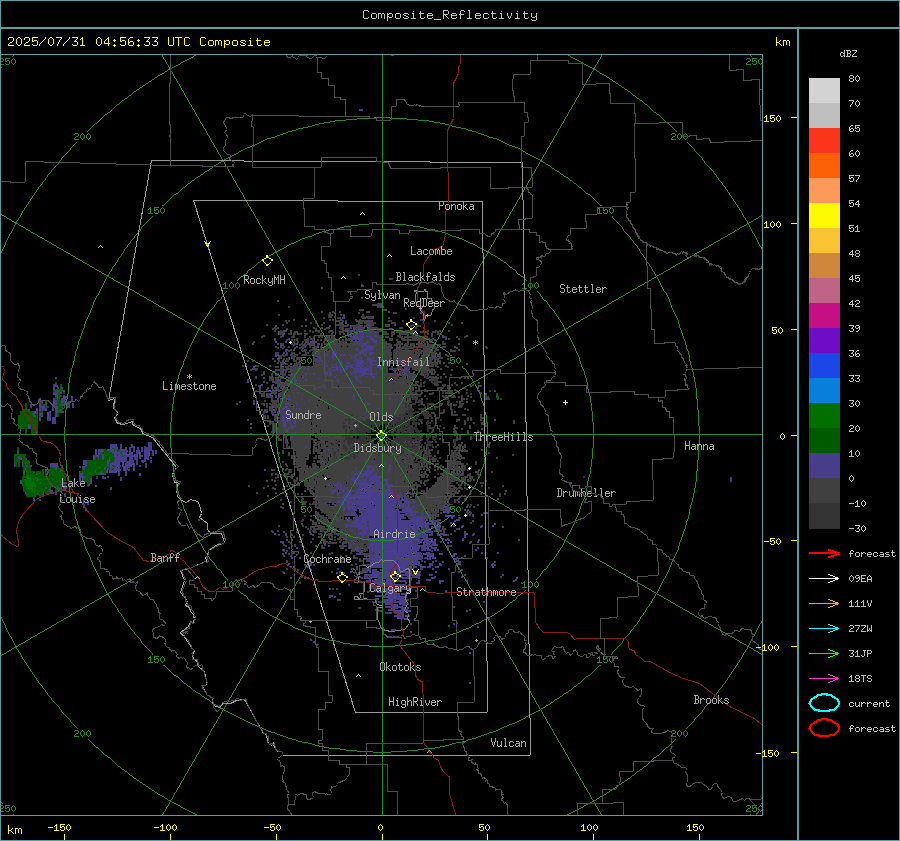Select the red 65-60 dBZ swatch

pos(824,141)
